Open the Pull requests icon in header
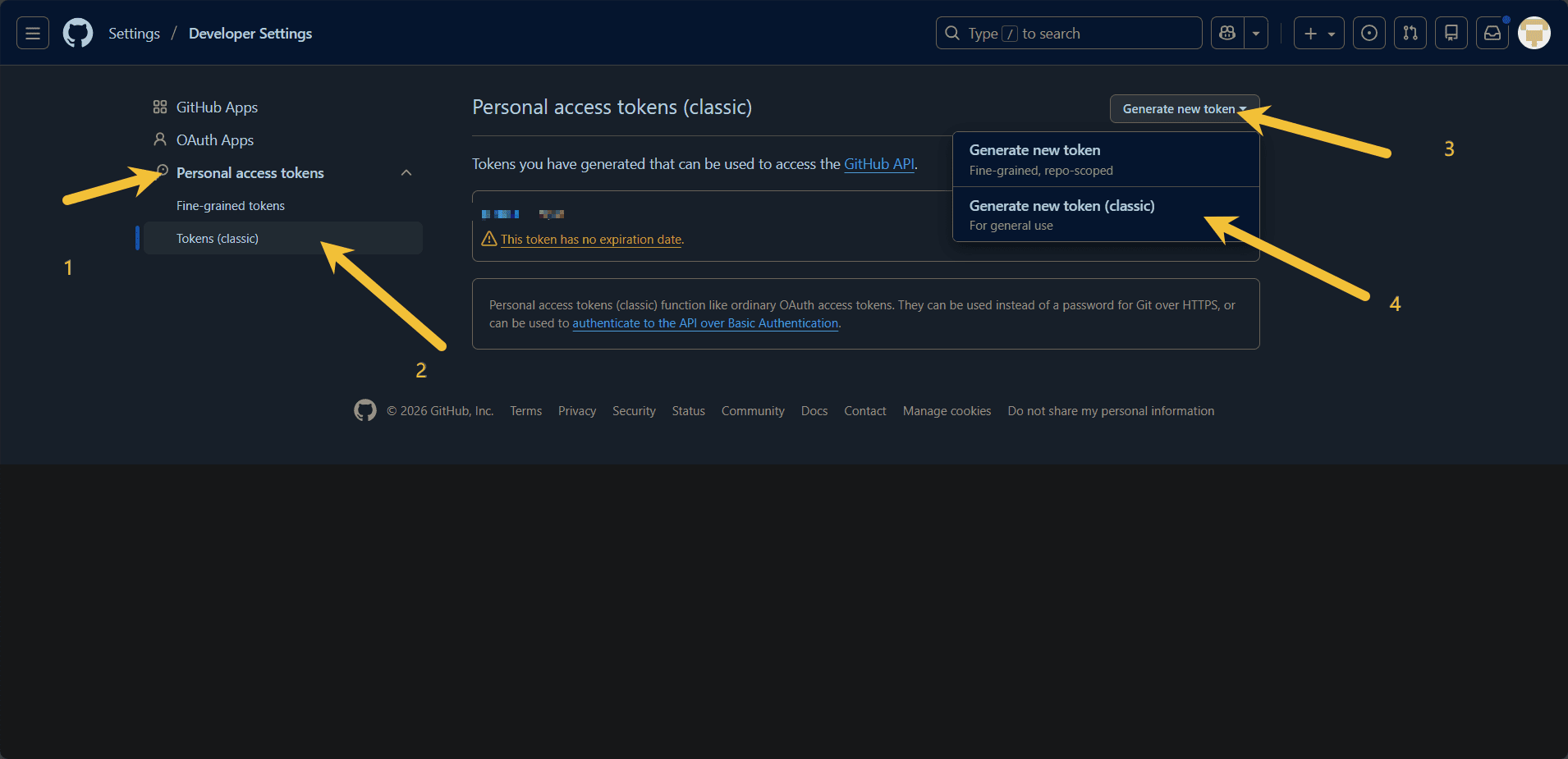The width and height of the screenshot is (1568, 759). tap(1410, 33)
